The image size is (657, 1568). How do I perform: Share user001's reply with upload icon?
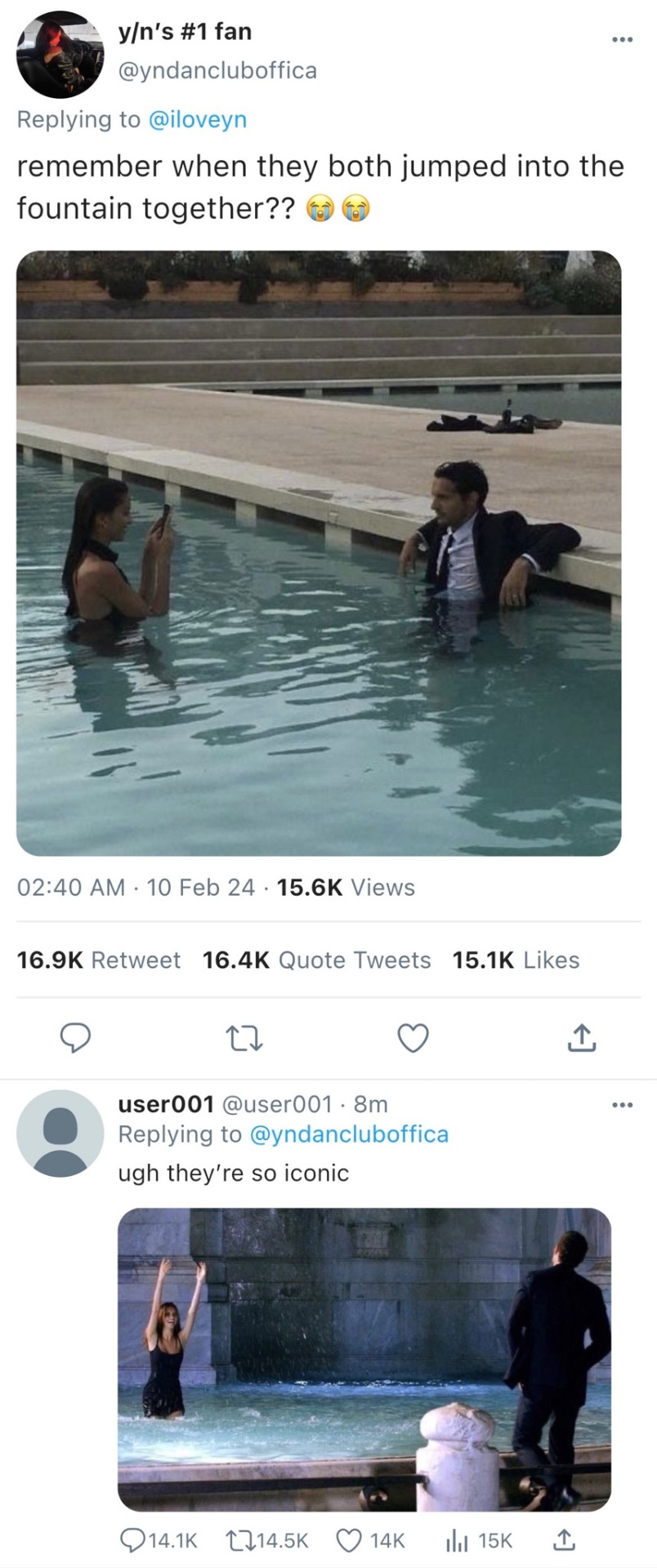tap(564, 1540)
